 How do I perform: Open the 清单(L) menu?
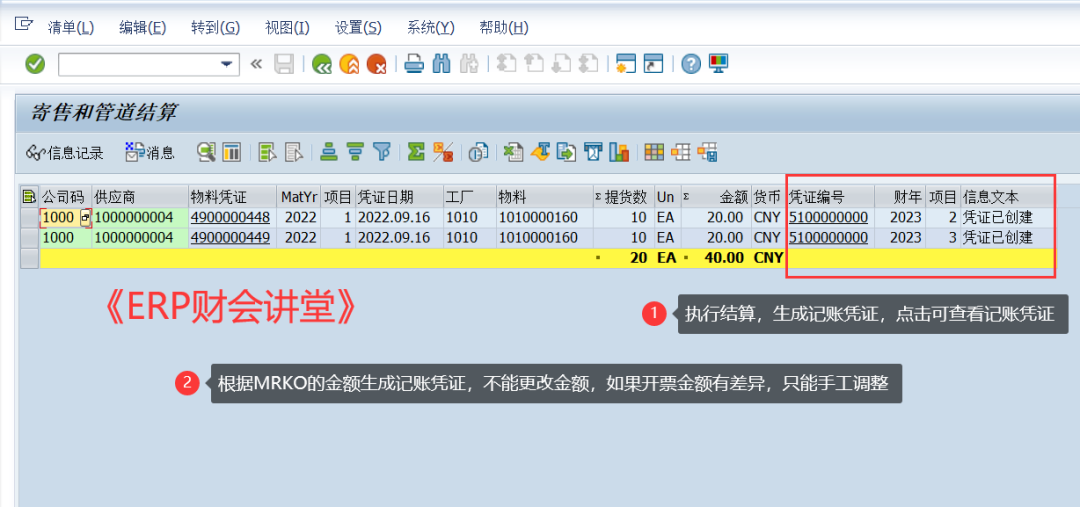click(70, 27)
